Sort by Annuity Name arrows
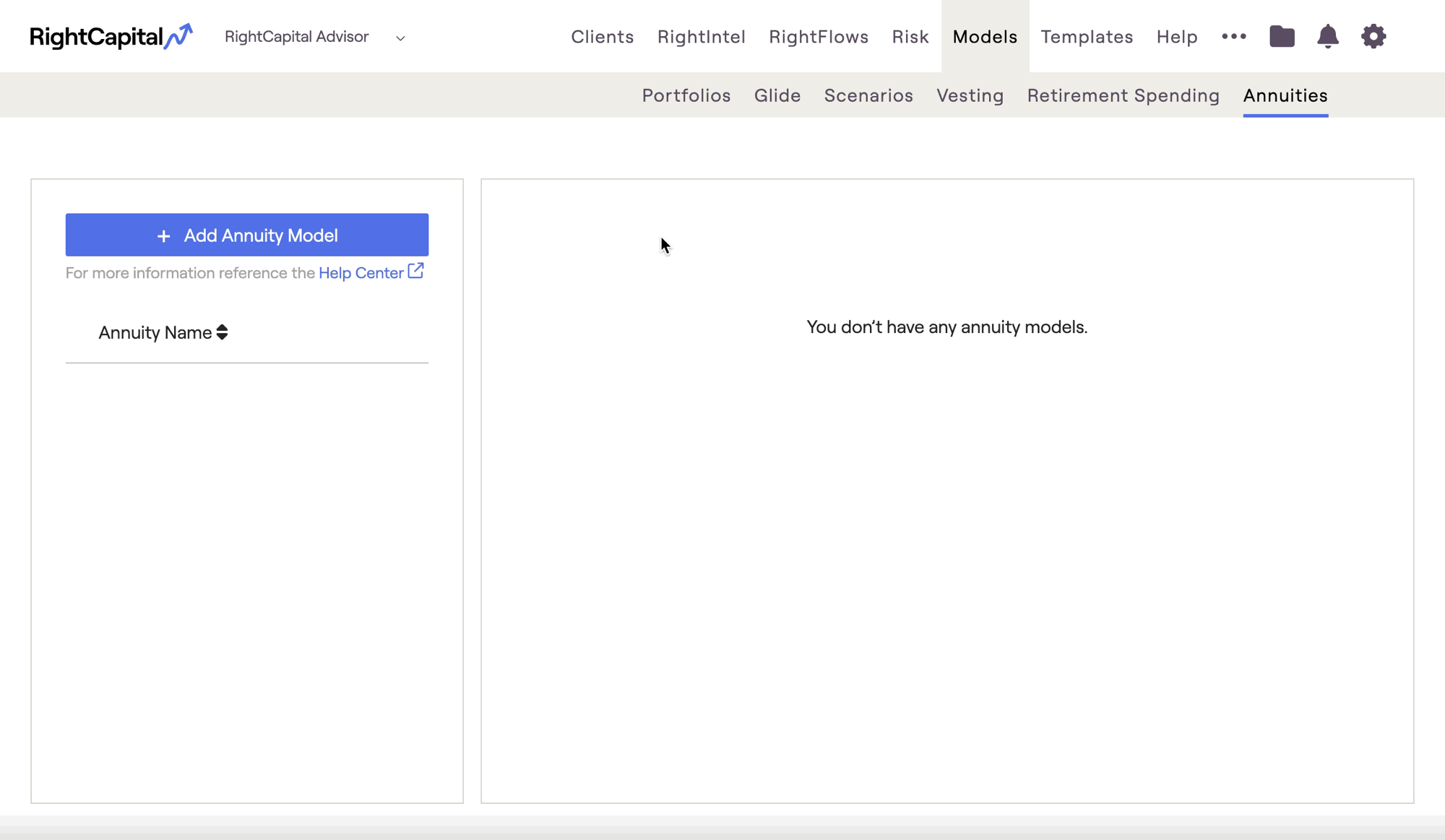The image size is (1445, 840). (222, 332)
